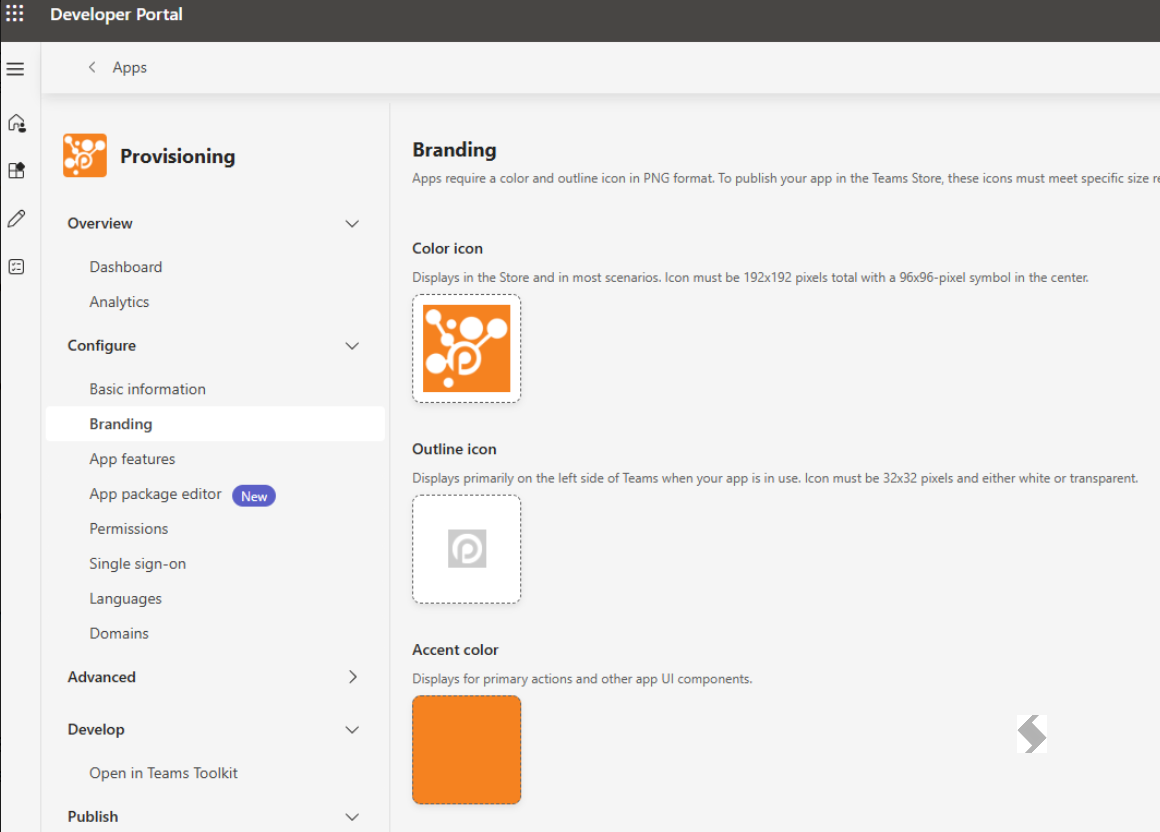Upload a new Outline icon image
The height and width of the screenshot is (832, 1160).
[x=467, y=549]
